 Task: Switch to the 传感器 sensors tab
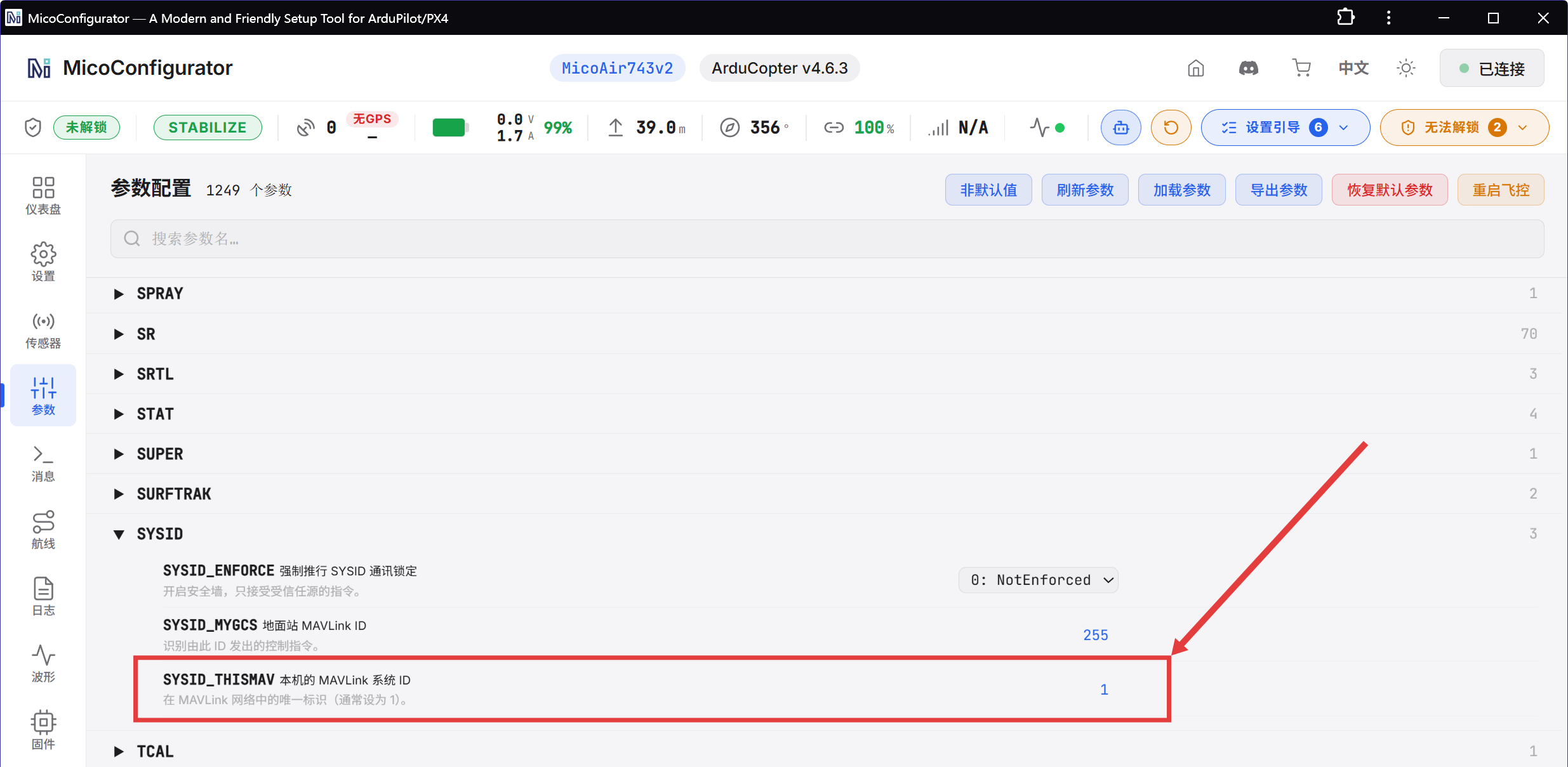pos(43,330)
